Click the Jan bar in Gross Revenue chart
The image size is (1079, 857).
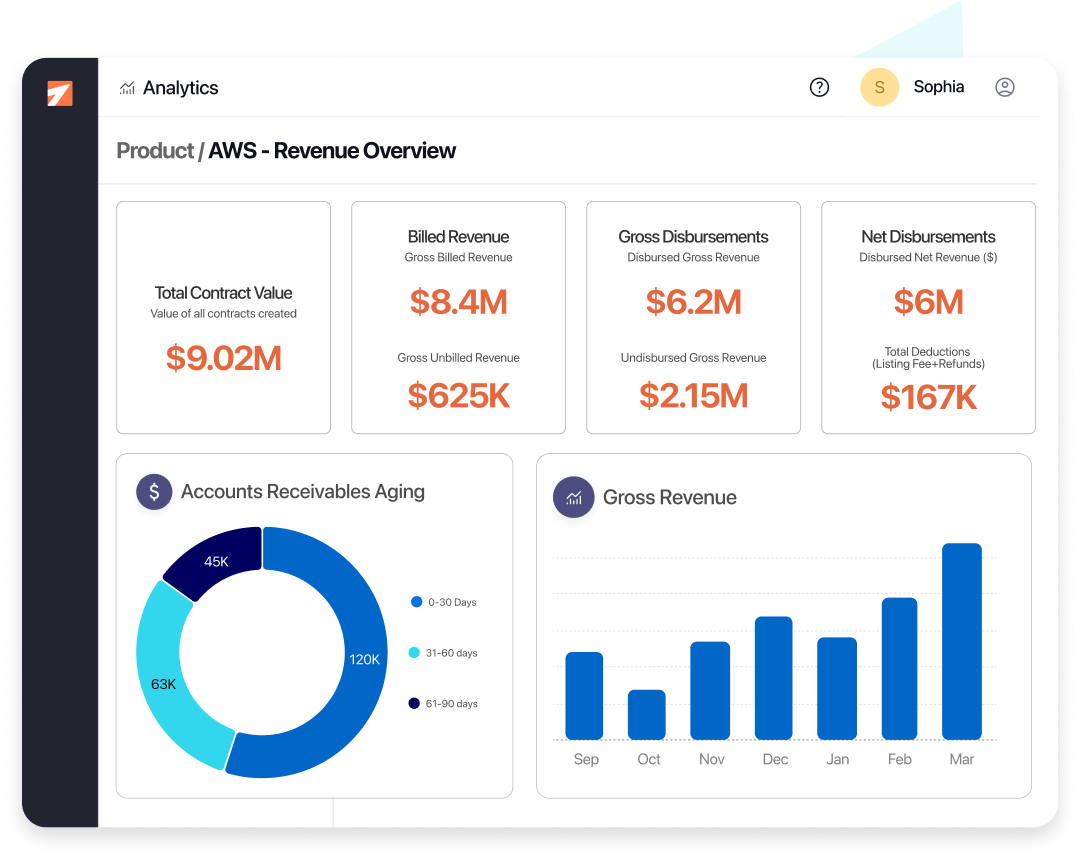pyautogui.click(x=837, y=688)
